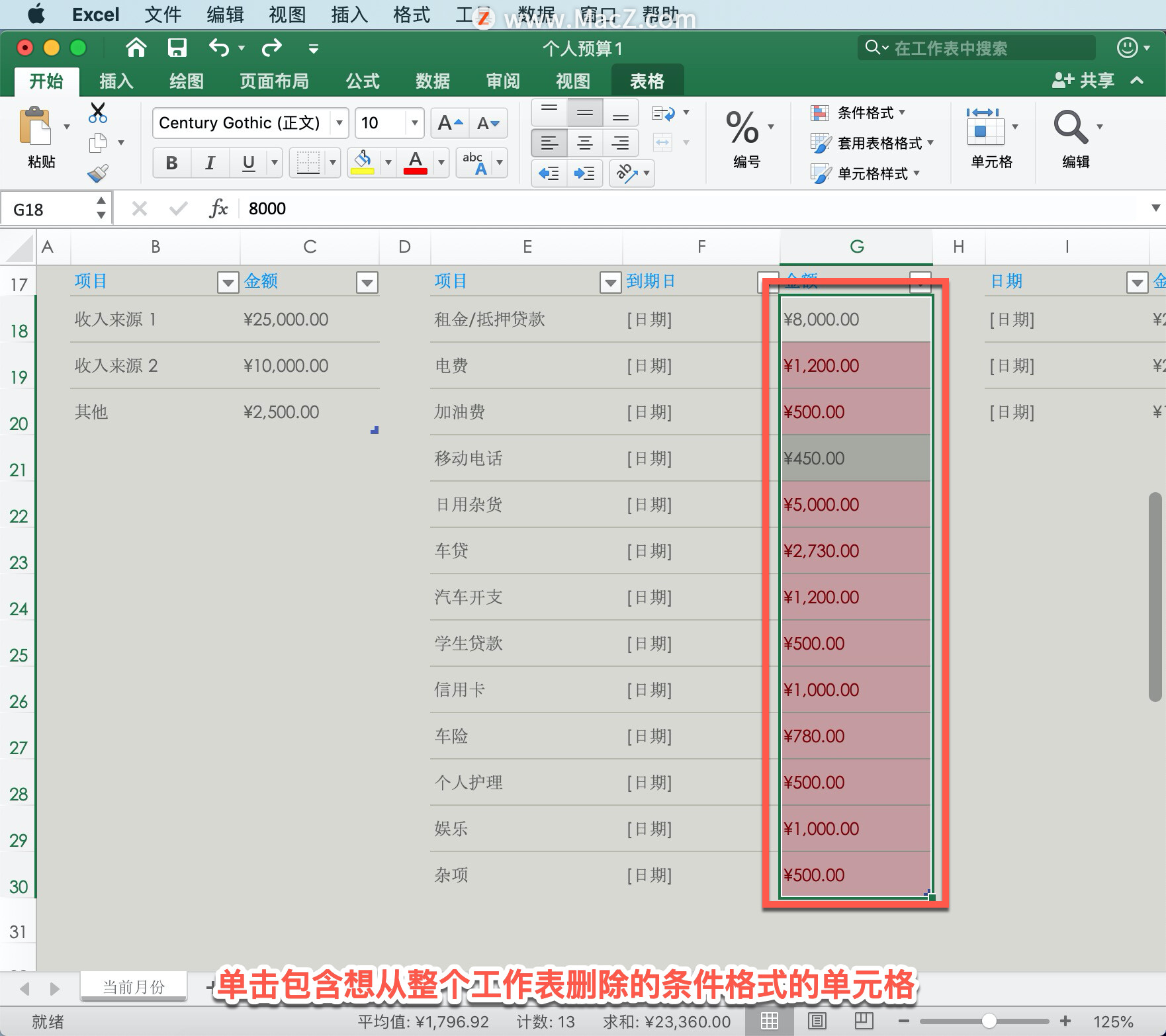Open filter dropdown for column I 日期
1166x1036 pixels.
point(1137,282)
